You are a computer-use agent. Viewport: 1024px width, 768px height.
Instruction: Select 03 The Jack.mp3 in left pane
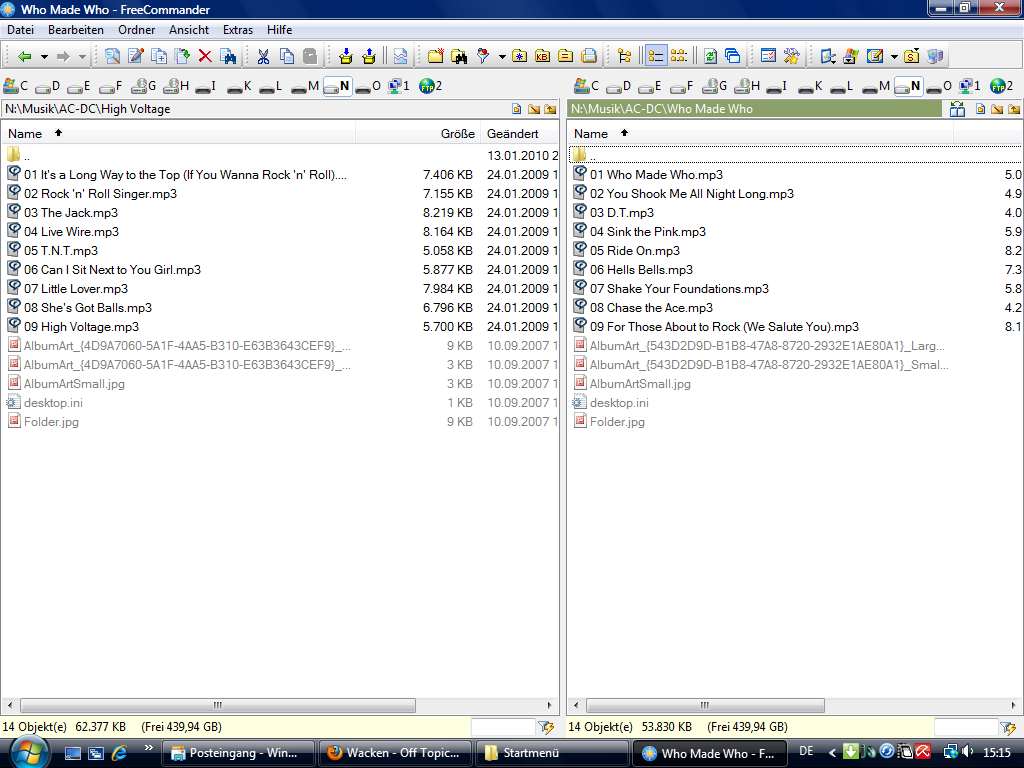tap(71, 213)
